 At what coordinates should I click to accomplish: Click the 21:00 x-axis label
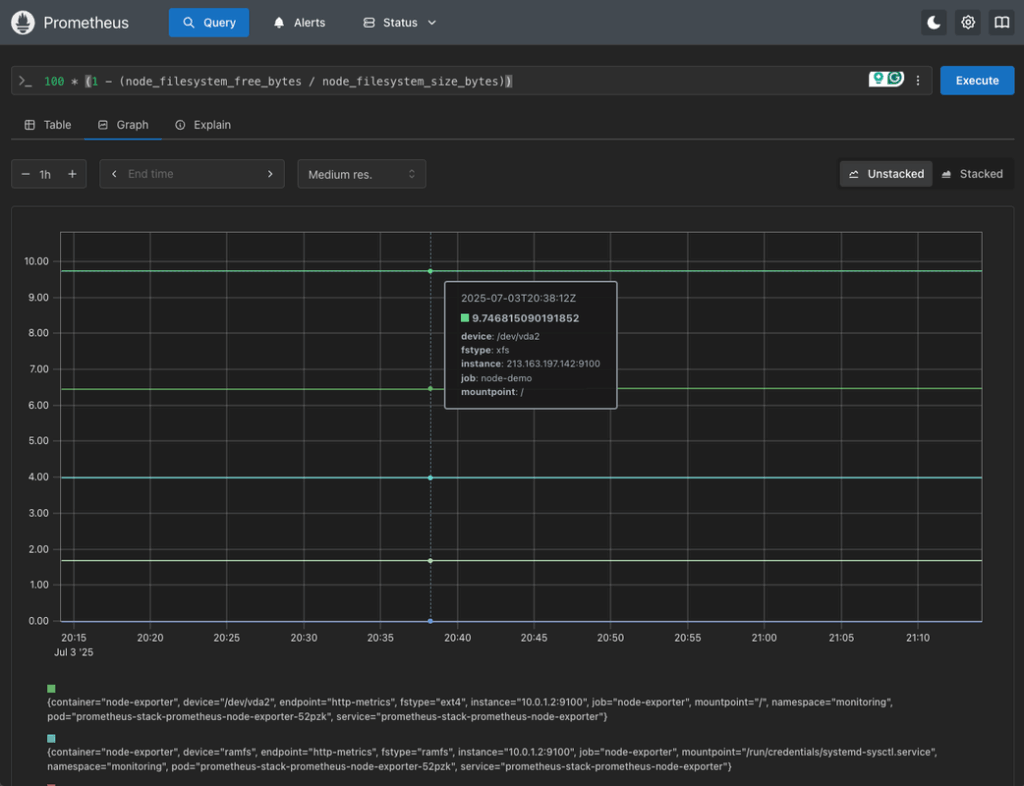(764, 638)
